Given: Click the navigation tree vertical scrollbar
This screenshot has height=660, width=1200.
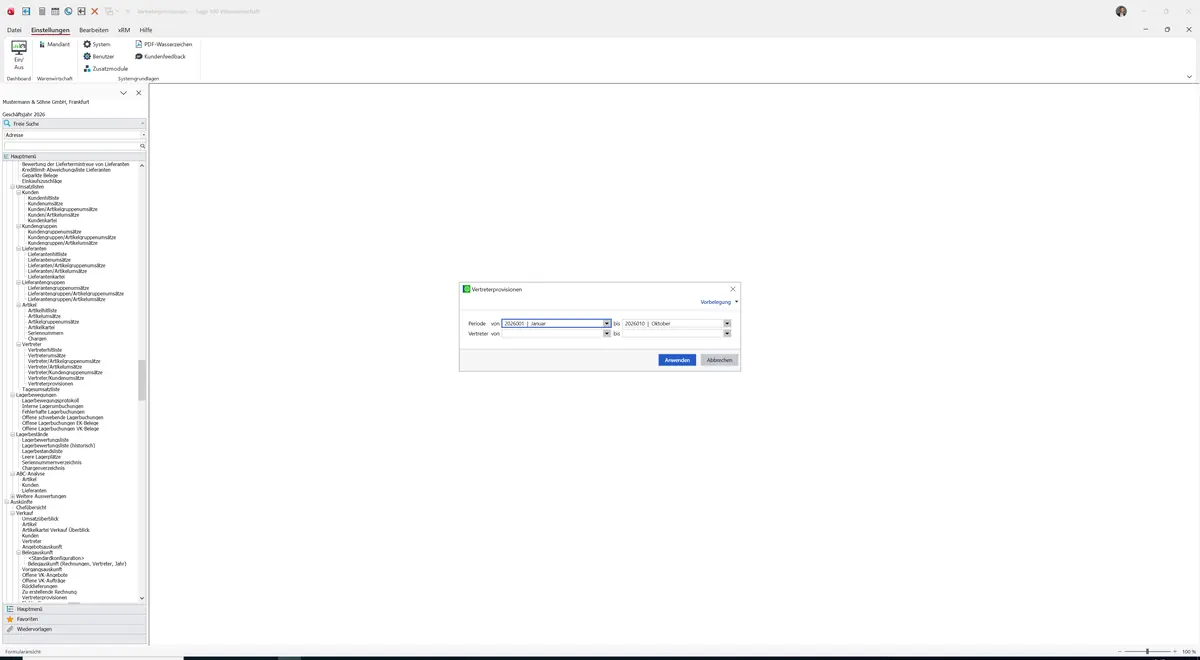Looking at the screenshot, I should (x=142, y=381).
